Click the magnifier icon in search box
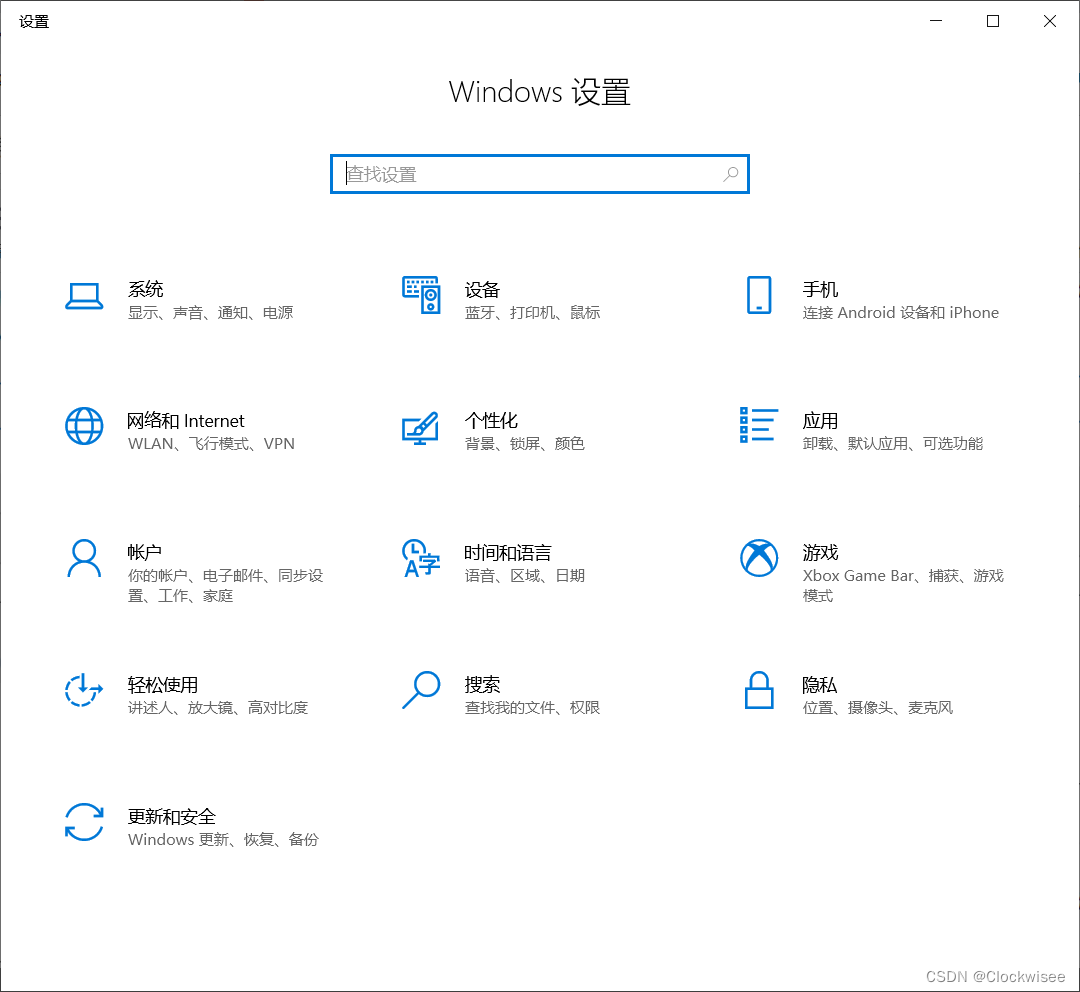The width and height of the screenshot is (1080, 992). pyautogui.click(x=731, y=174)
